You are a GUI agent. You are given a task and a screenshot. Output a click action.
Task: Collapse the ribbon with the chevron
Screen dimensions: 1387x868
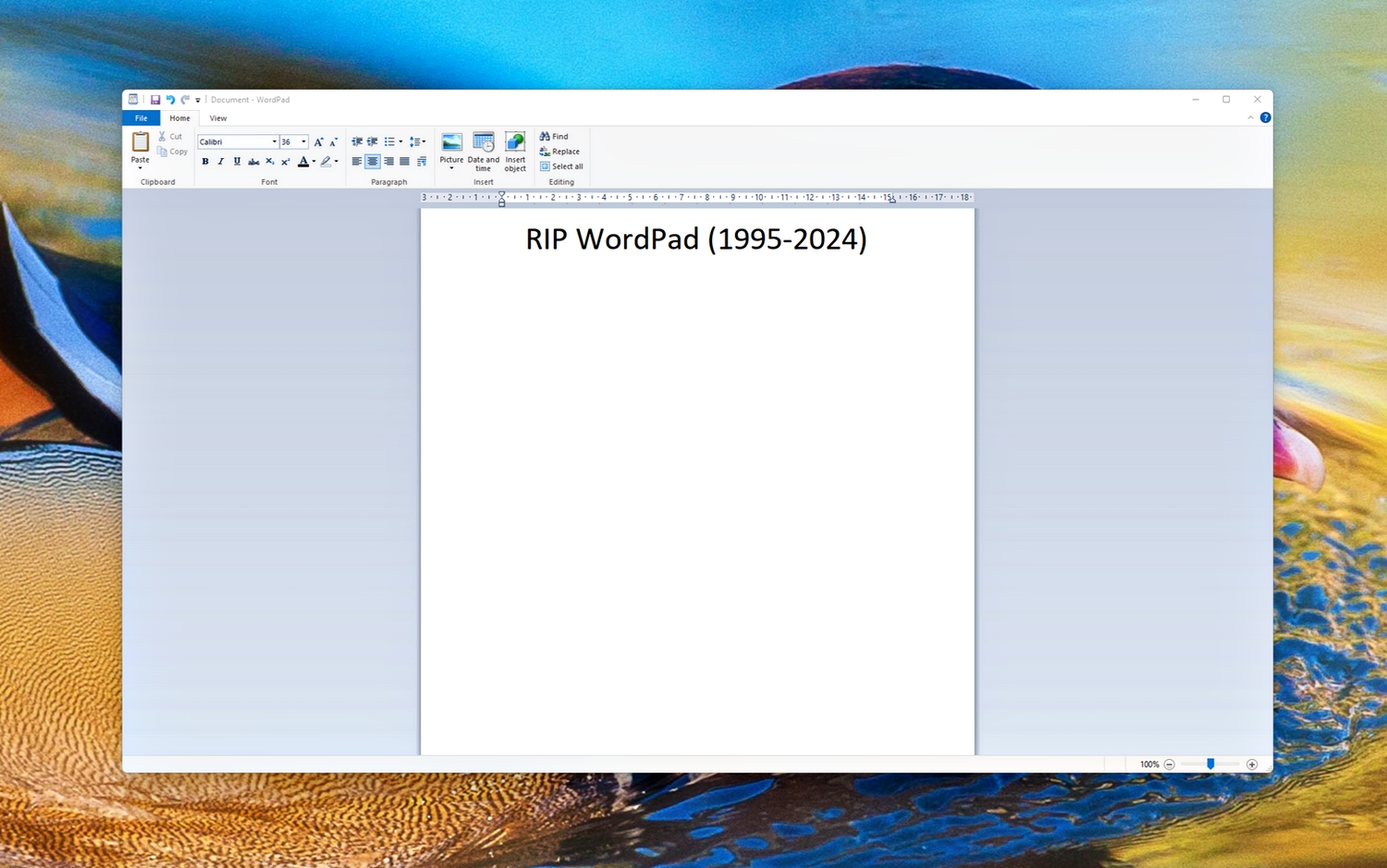pyautogui.click(x=1251, y=117)
